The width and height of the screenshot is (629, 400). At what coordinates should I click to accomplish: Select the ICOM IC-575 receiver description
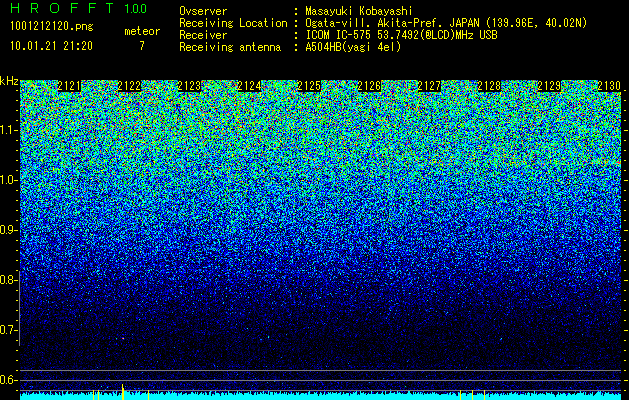401,35
